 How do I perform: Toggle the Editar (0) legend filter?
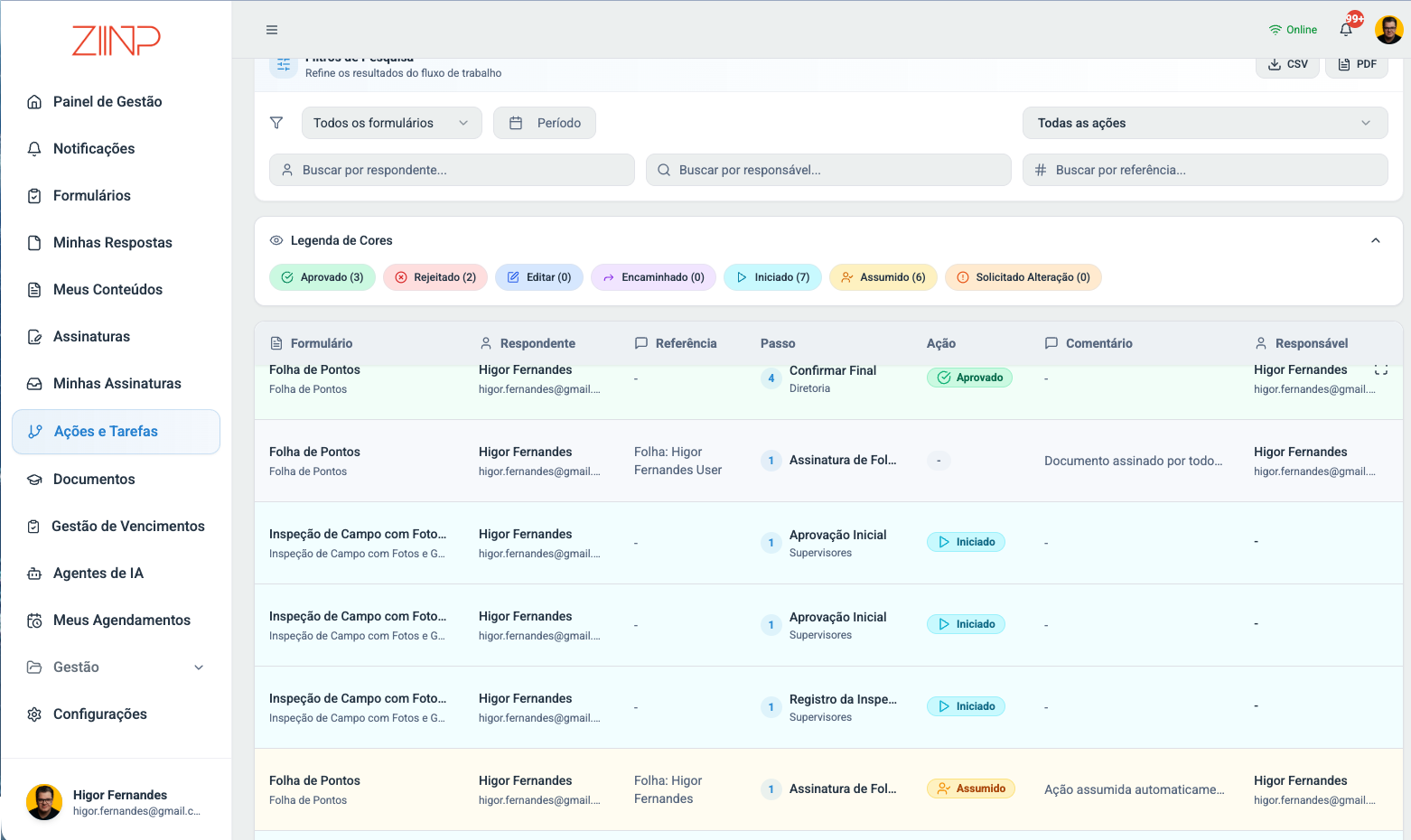pos(539,277)
